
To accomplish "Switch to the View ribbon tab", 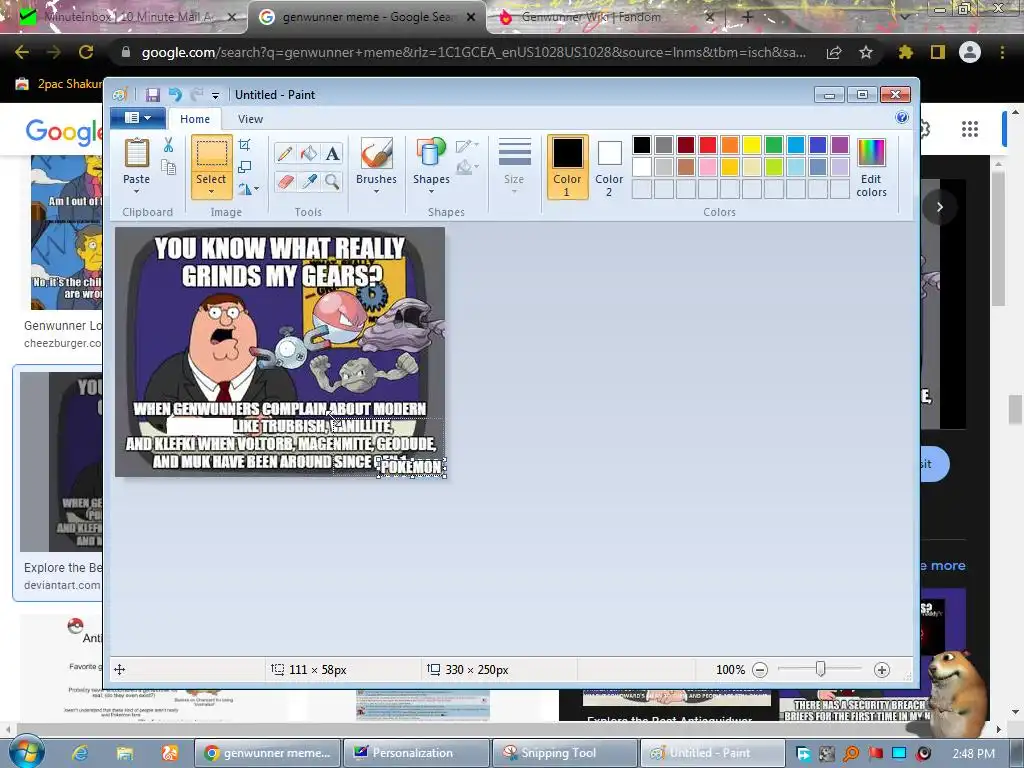I will (x=250, y=119).
